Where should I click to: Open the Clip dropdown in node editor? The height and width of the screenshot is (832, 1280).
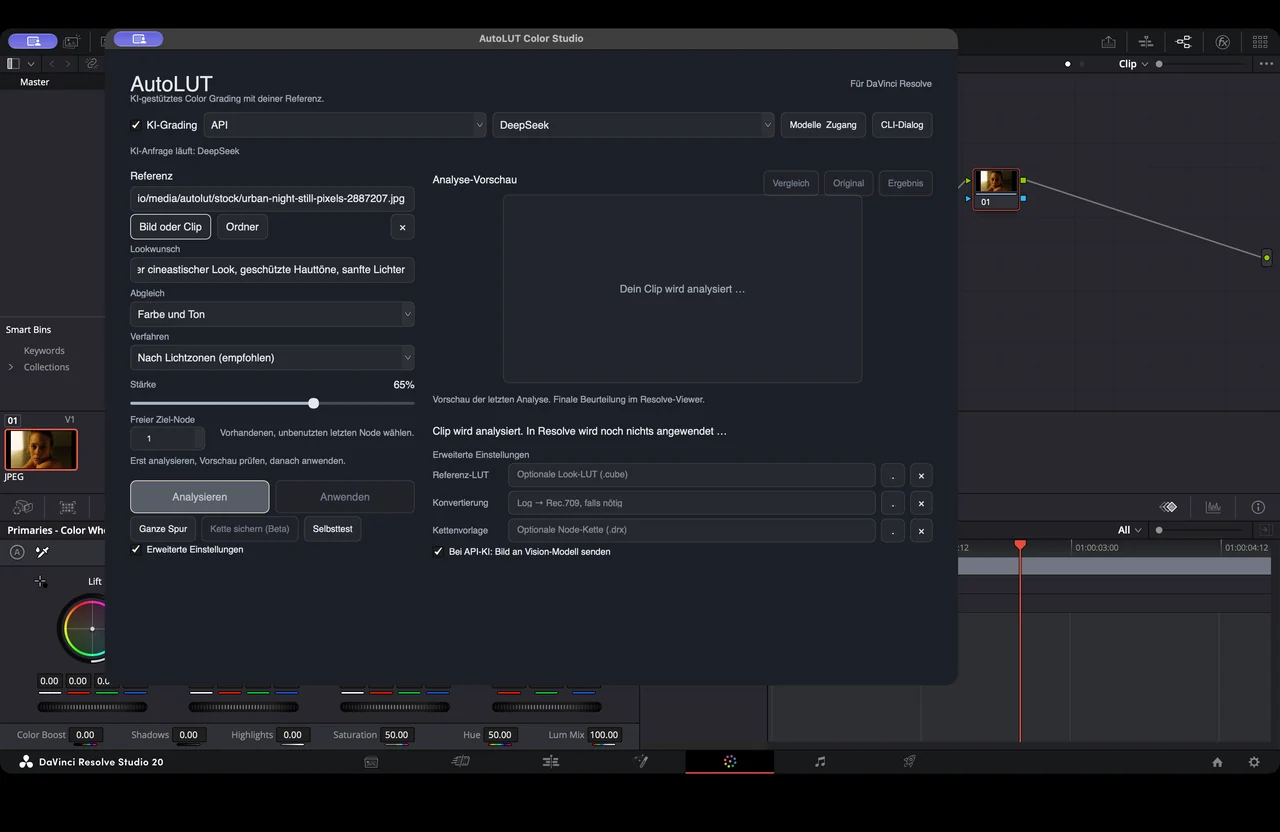click(1131, 64)
